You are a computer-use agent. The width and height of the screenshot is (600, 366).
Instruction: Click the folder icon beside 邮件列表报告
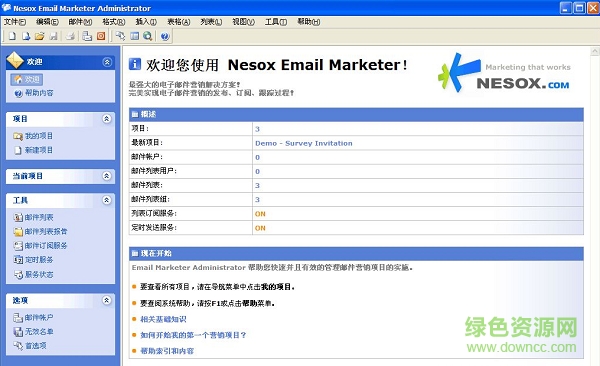[x=18, y=232]
